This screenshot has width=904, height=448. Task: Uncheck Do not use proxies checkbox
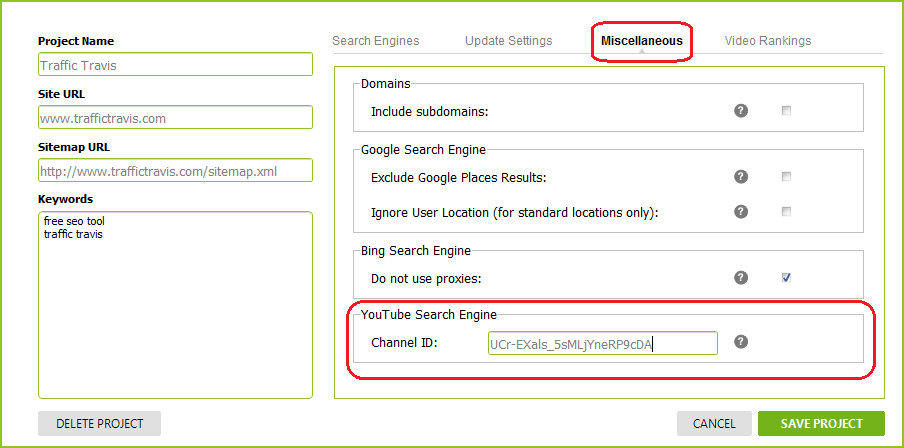[x=786, y=278]
